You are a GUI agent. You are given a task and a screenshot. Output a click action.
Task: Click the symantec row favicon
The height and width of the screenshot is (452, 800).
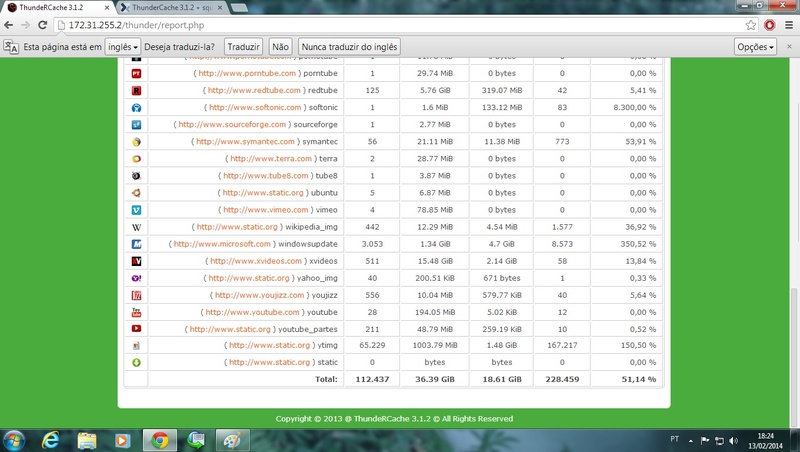click(136, 142)
